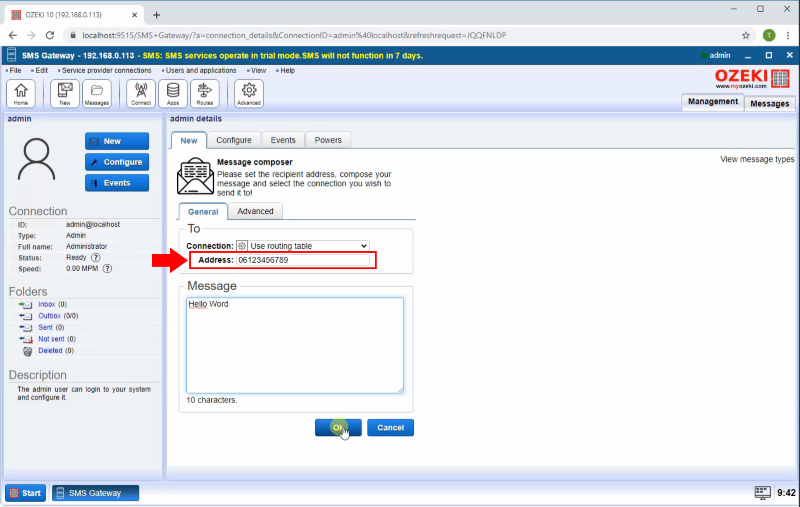Click the Connect antenna toolbar icon

click(x=141, y=93)
